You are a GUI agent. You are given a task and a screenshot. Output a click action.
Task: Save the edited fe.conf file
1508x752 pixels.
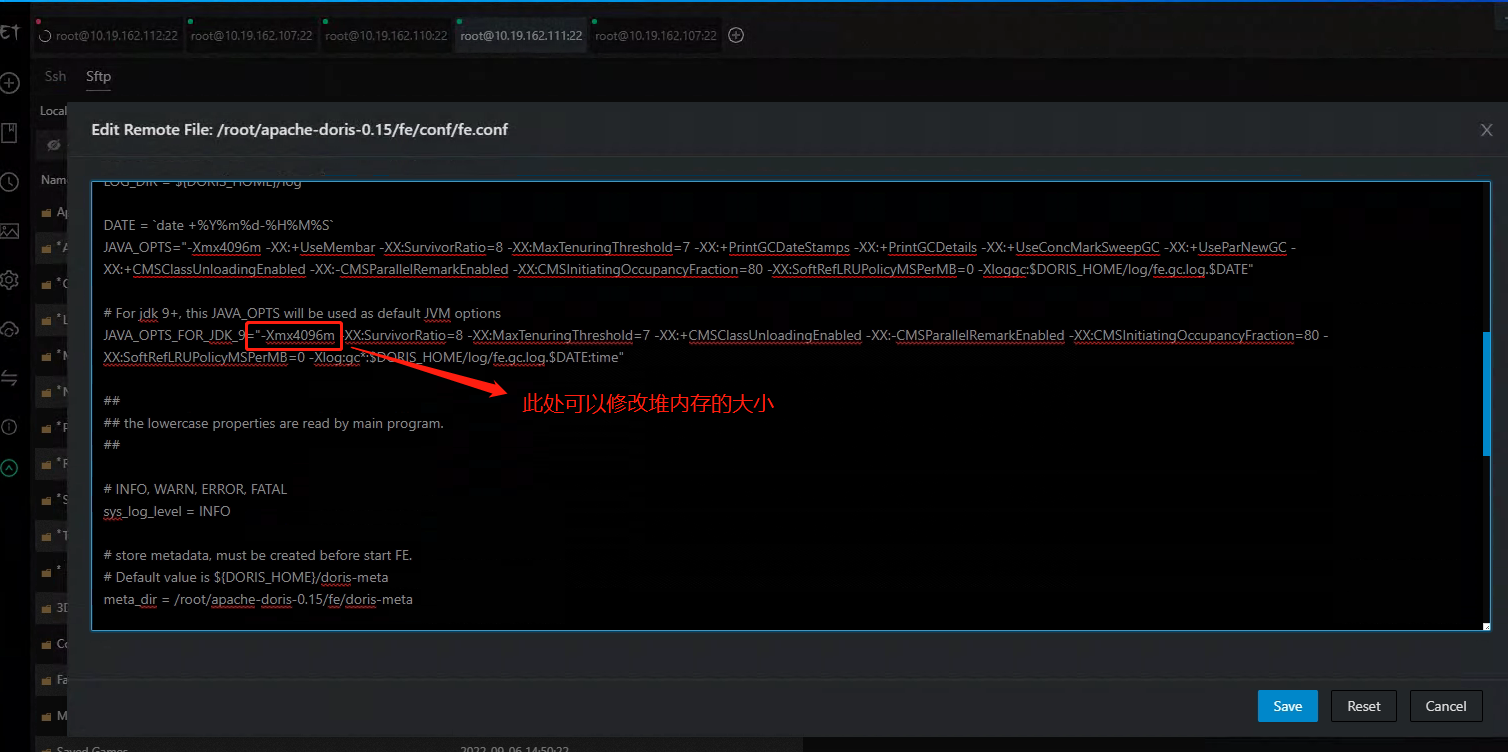(1288, 706)
